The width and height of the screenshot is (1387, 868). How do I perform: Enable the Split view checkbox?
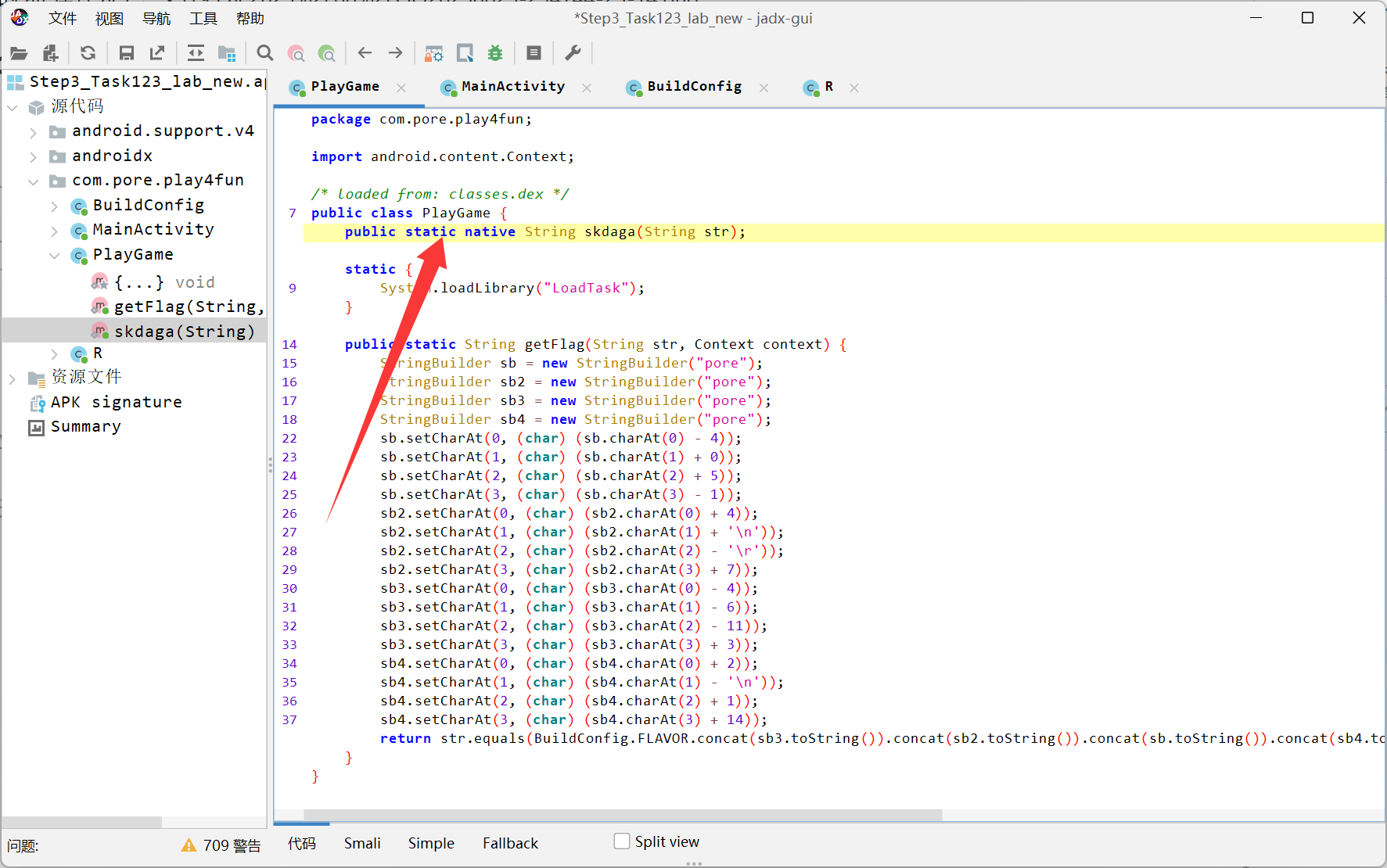tap(622, 841)
